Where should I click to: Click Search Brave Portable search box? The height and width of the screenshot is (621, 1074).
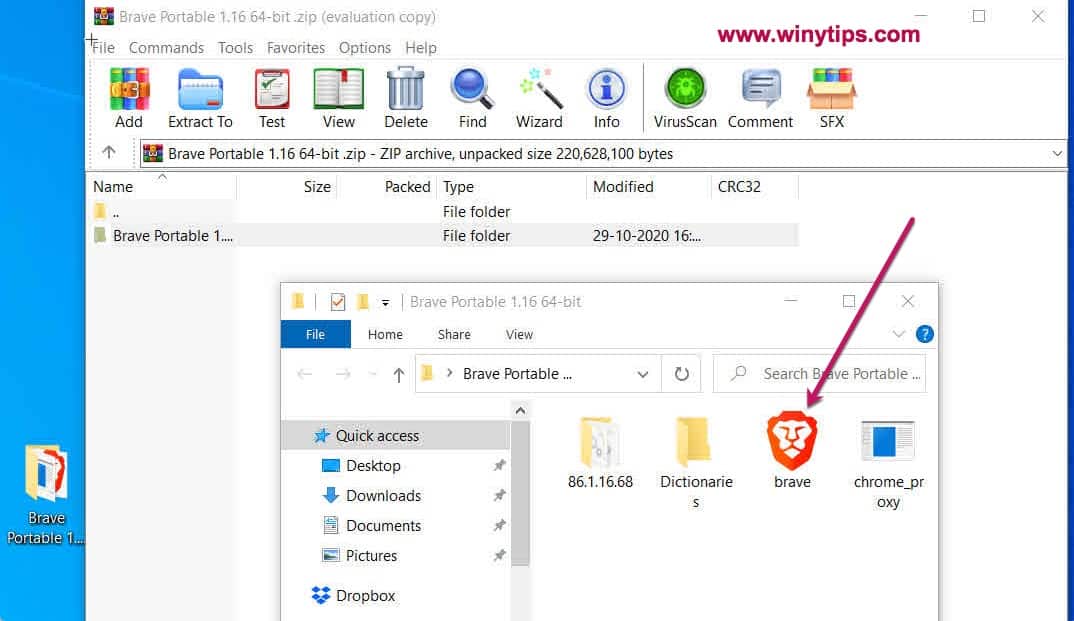(x=819, y=374)
